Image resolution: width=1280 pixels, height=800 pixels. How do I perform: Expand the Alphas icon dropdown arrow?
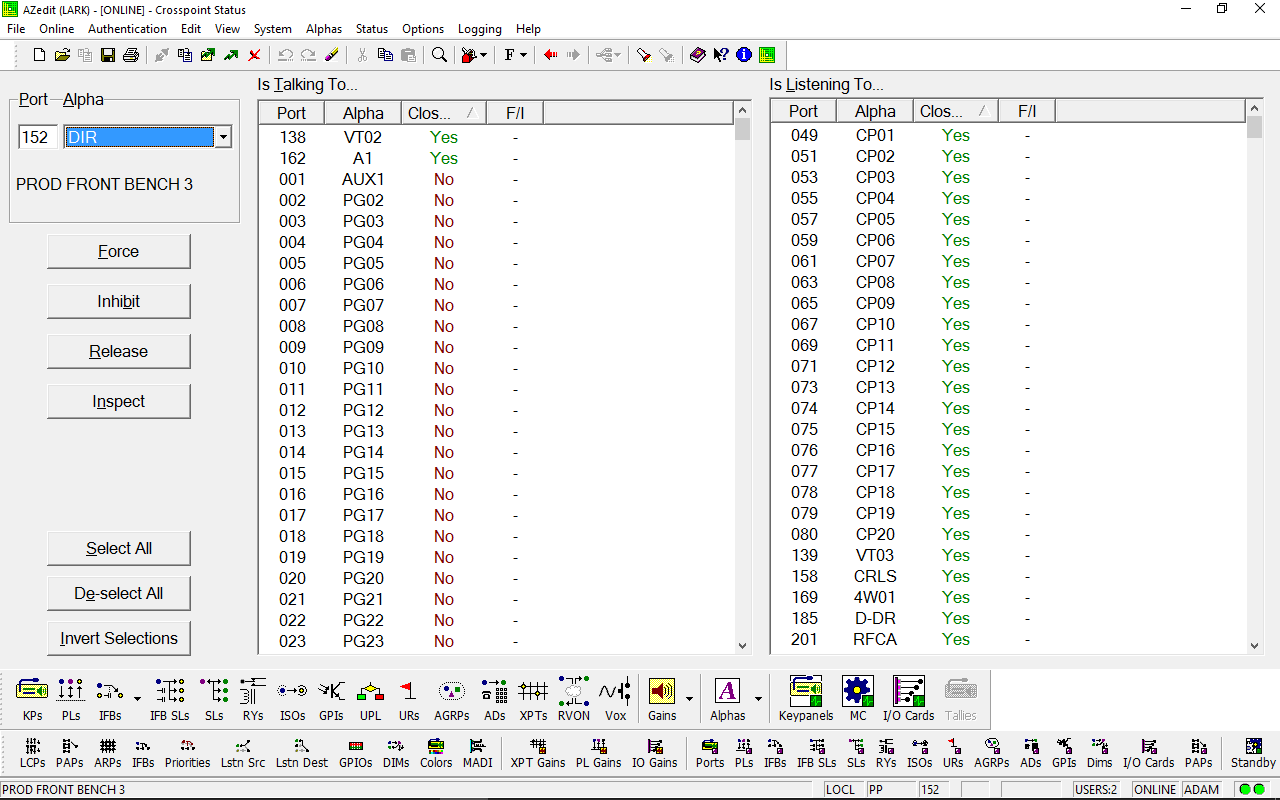pos(758,699)
